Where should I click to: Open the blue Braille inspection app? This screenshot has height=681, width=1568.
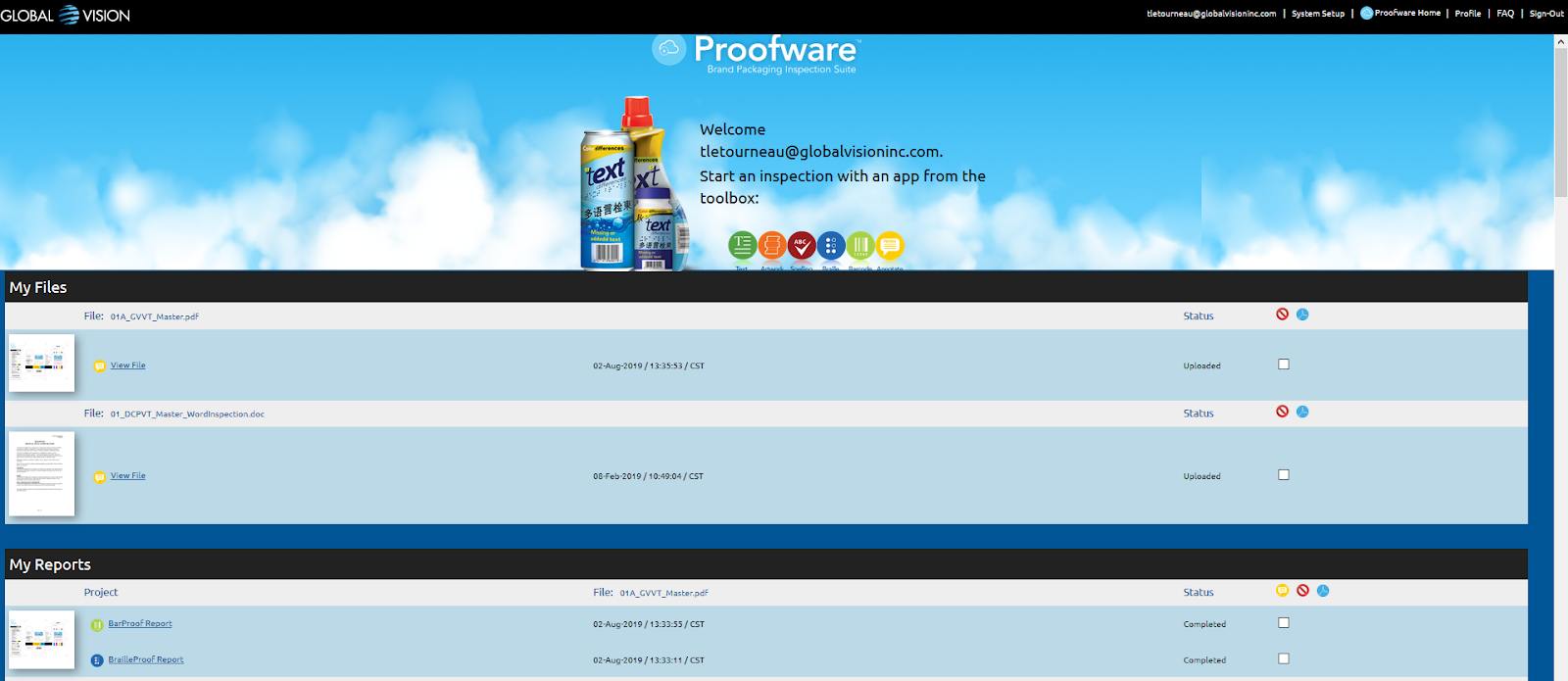[x=831, y=245]
